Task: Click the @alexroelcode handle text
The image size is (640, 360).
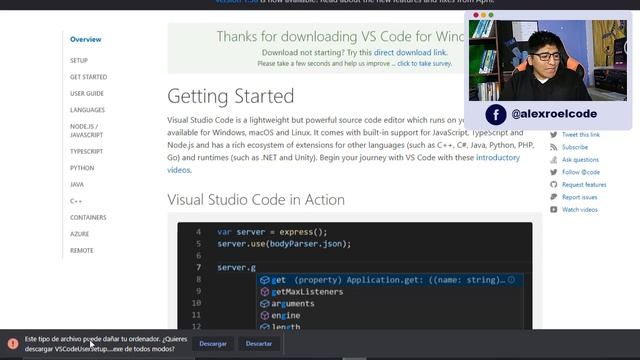Action: [x=554, y=114]
